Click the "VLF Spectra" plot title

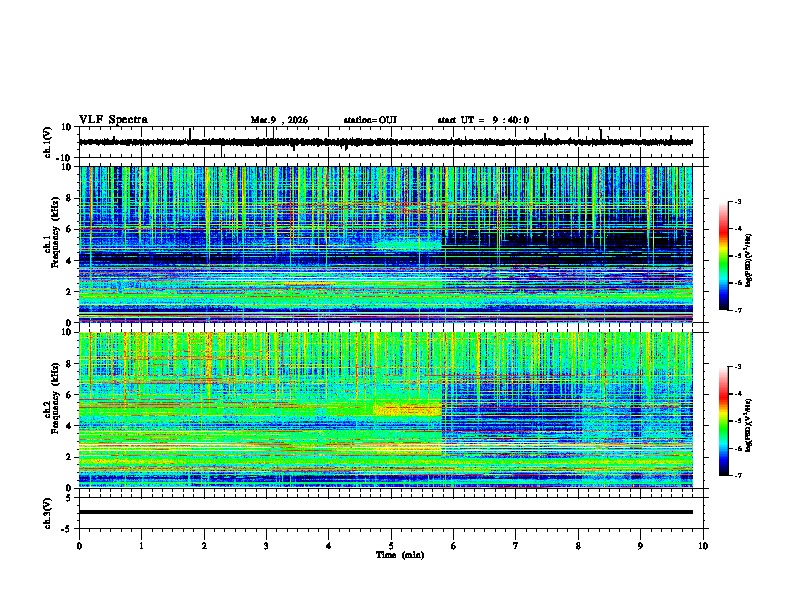[113, 120]
